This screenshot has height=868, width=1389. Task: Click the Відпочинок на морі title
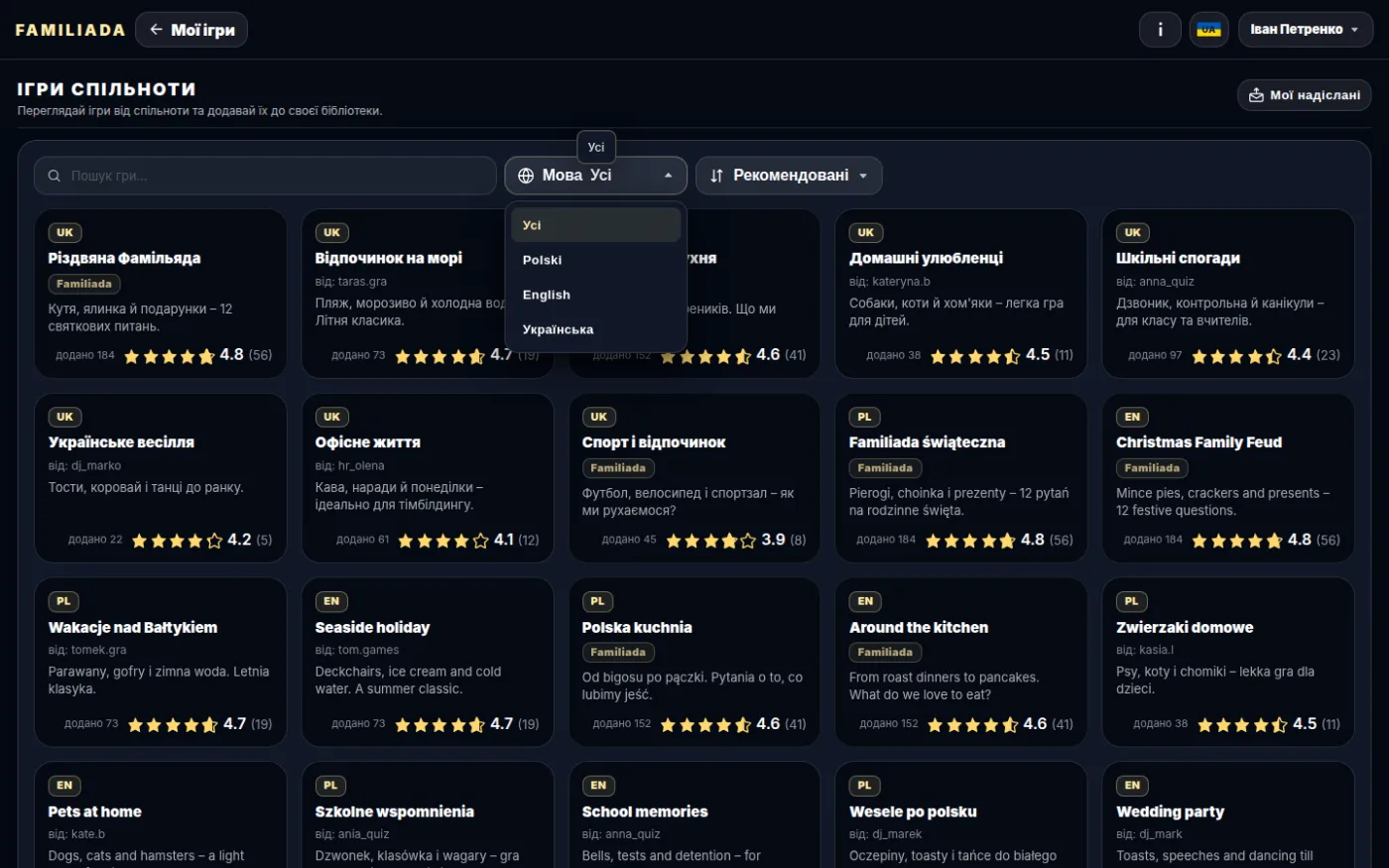tap(389, 258)
